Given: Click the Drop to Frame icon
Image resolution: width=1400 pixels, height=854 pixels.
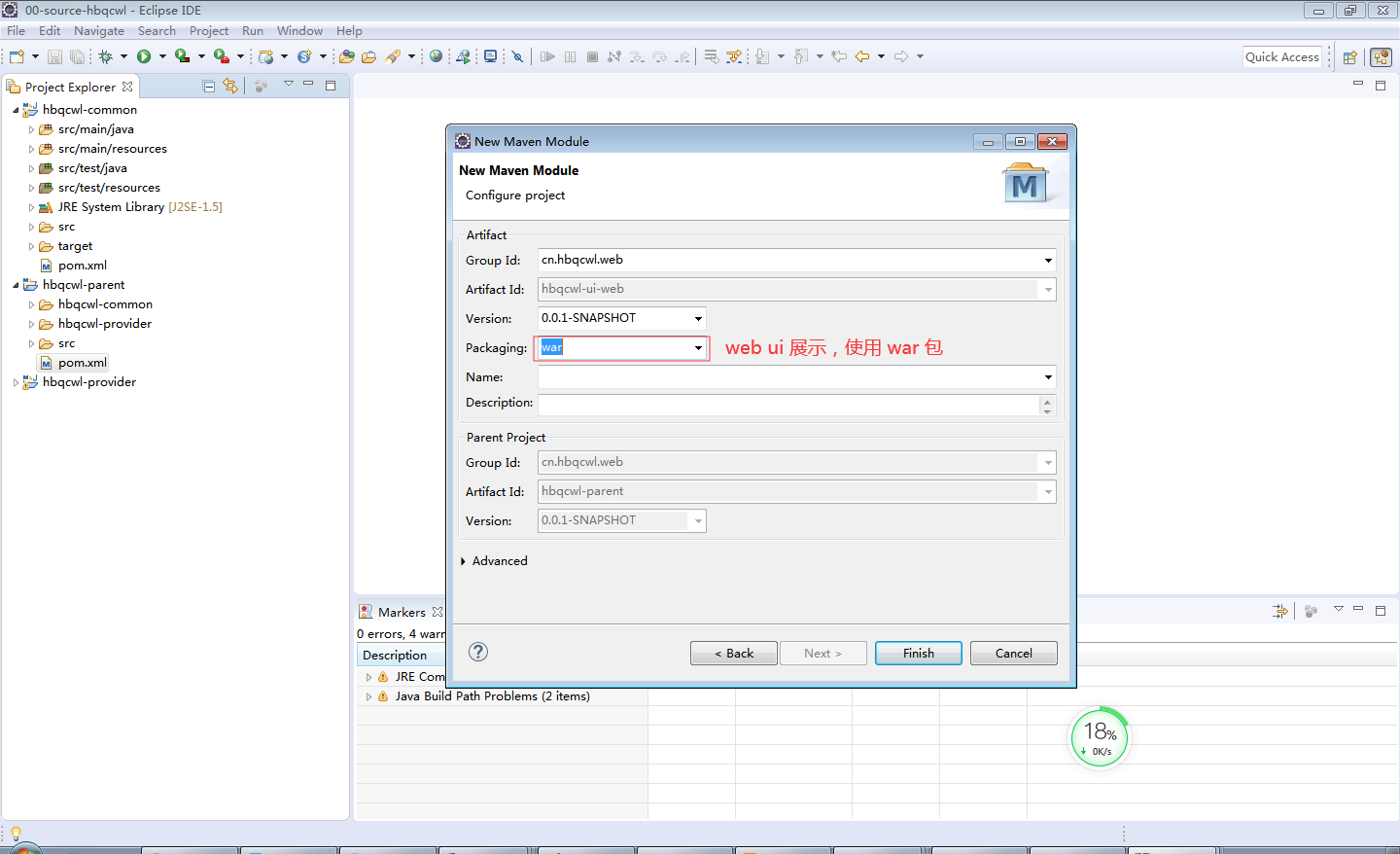Looking at the screenshot, I should 712,56.
